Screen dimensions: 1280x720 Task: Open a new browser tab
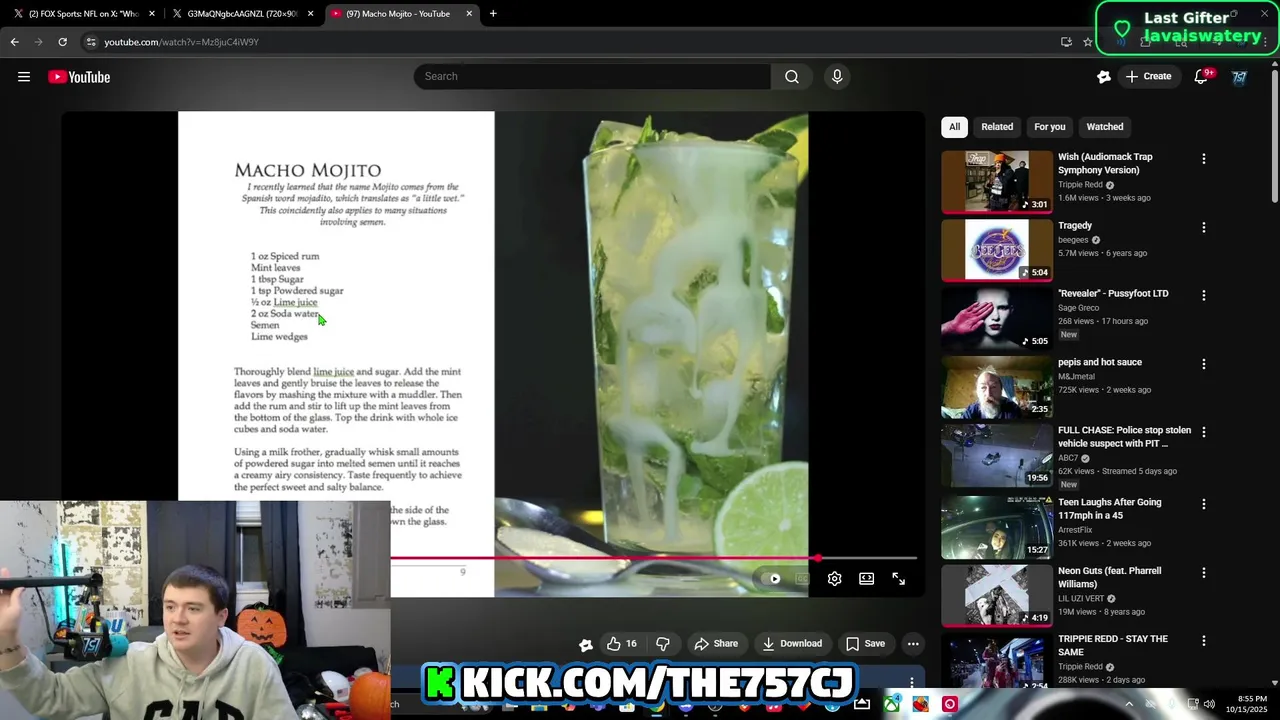493,14
